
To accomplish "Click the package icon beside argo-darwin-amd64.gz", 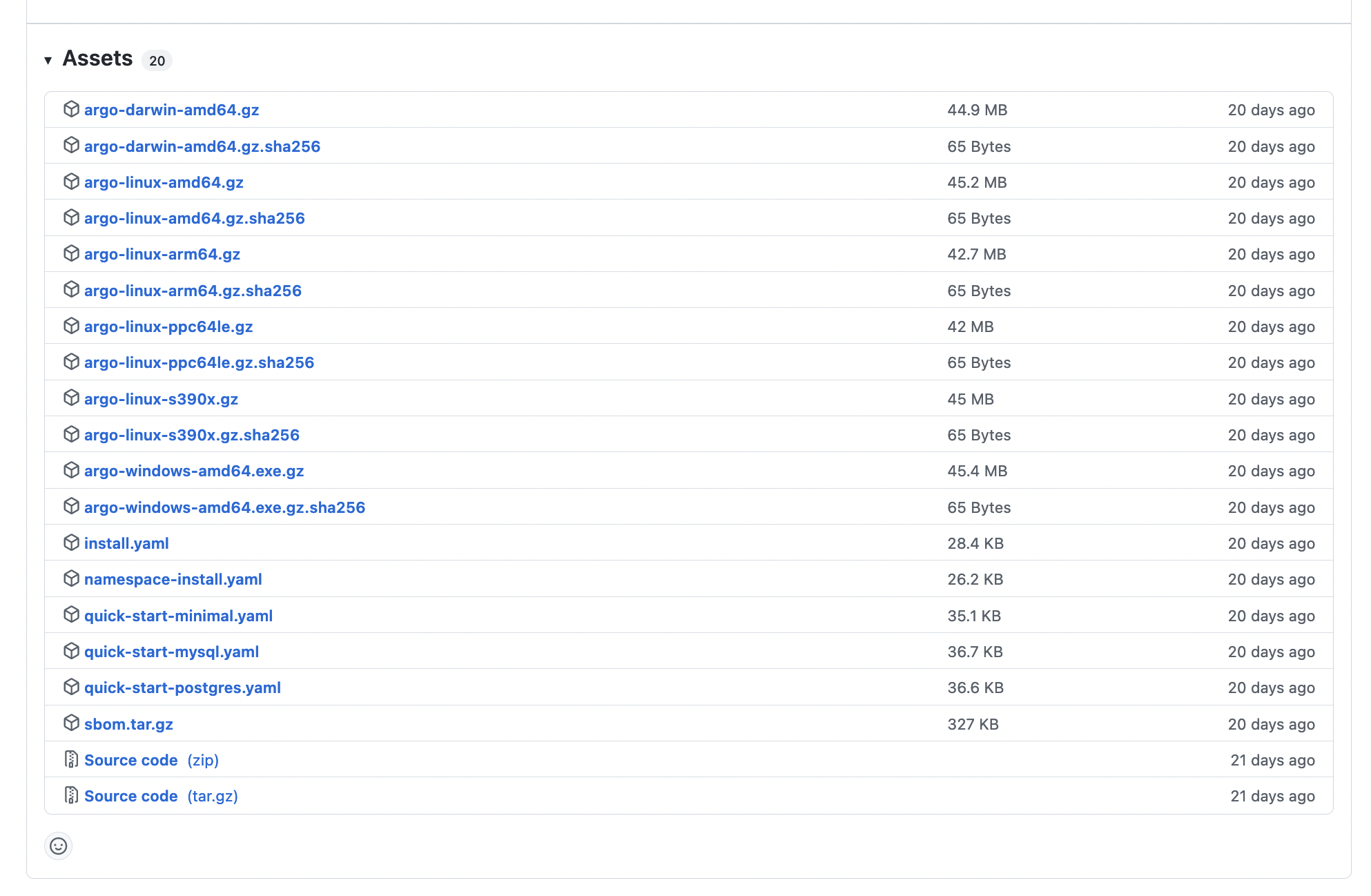I will click(x=71, y=109).
